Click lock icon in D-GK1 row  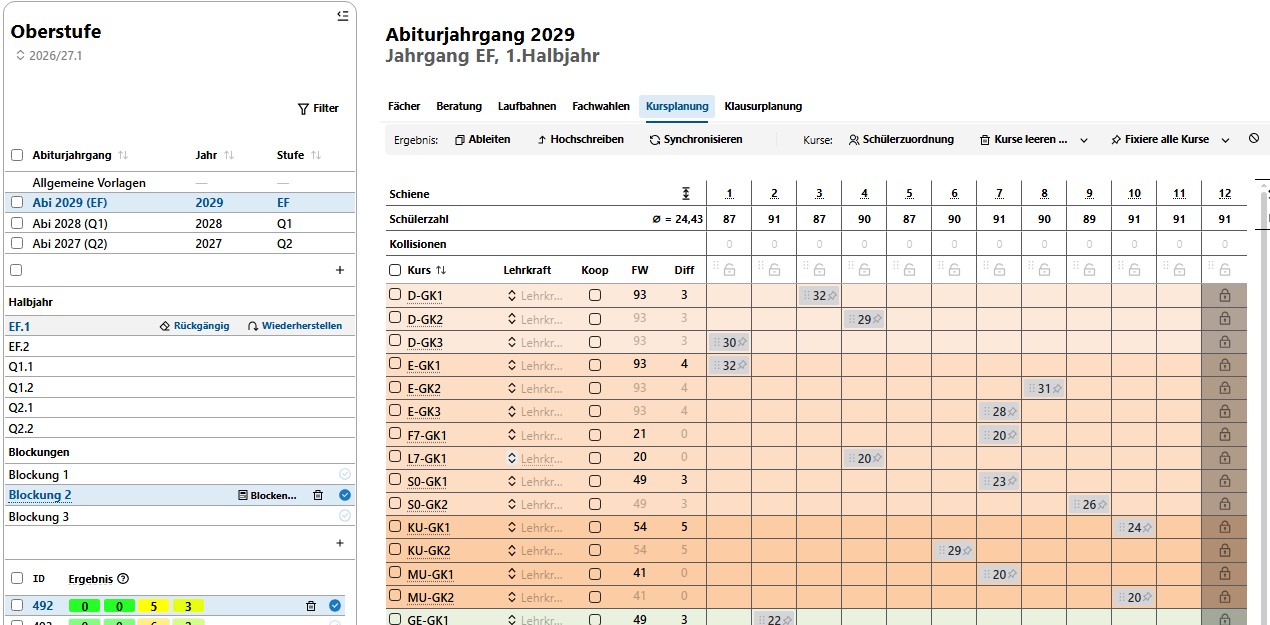(x=1224, y=295)
